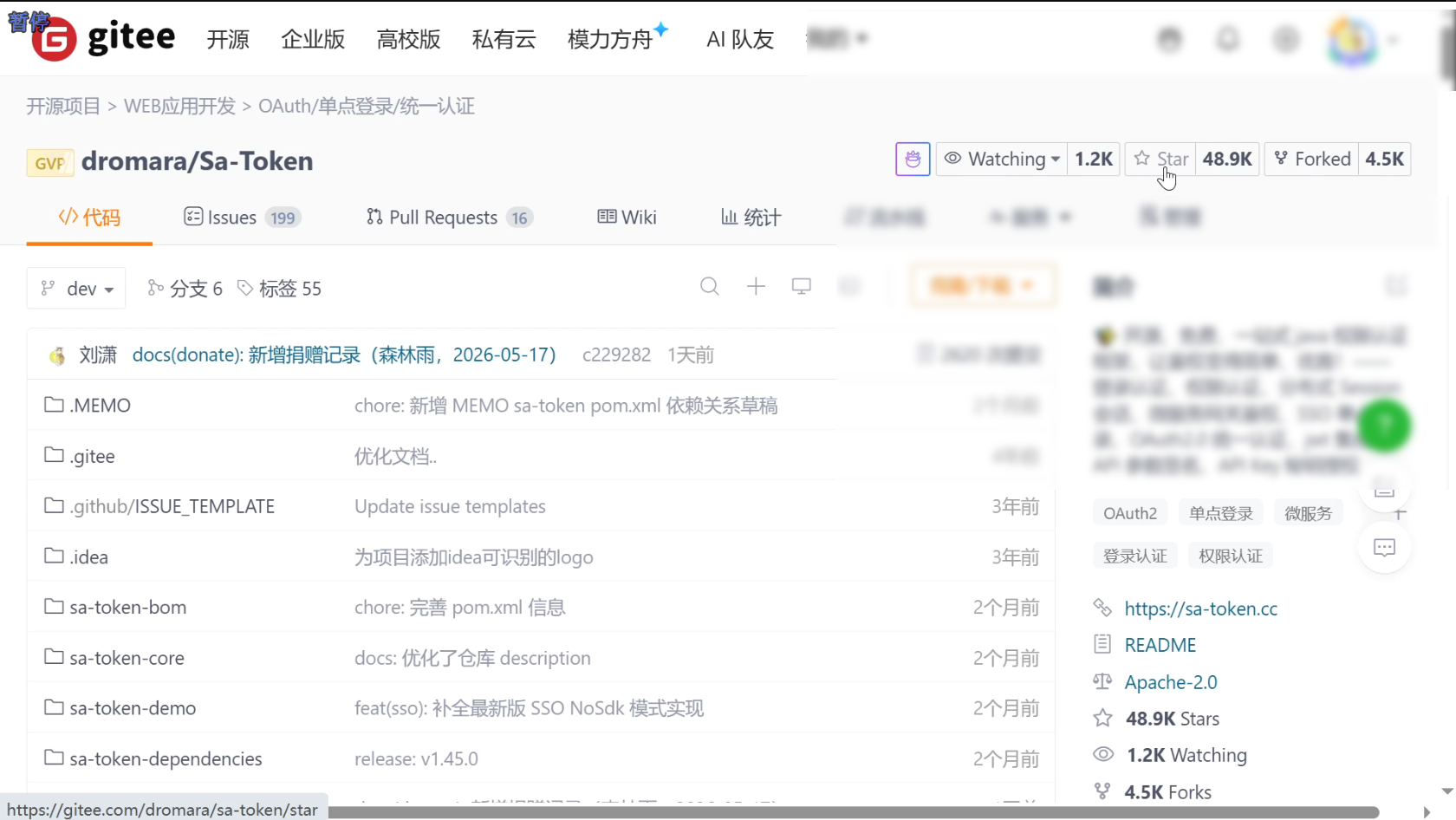The width and height of the screenshot is (1456, 820).
Task: Open the 'Update issue templates' commit
Action: pos(450,506)
